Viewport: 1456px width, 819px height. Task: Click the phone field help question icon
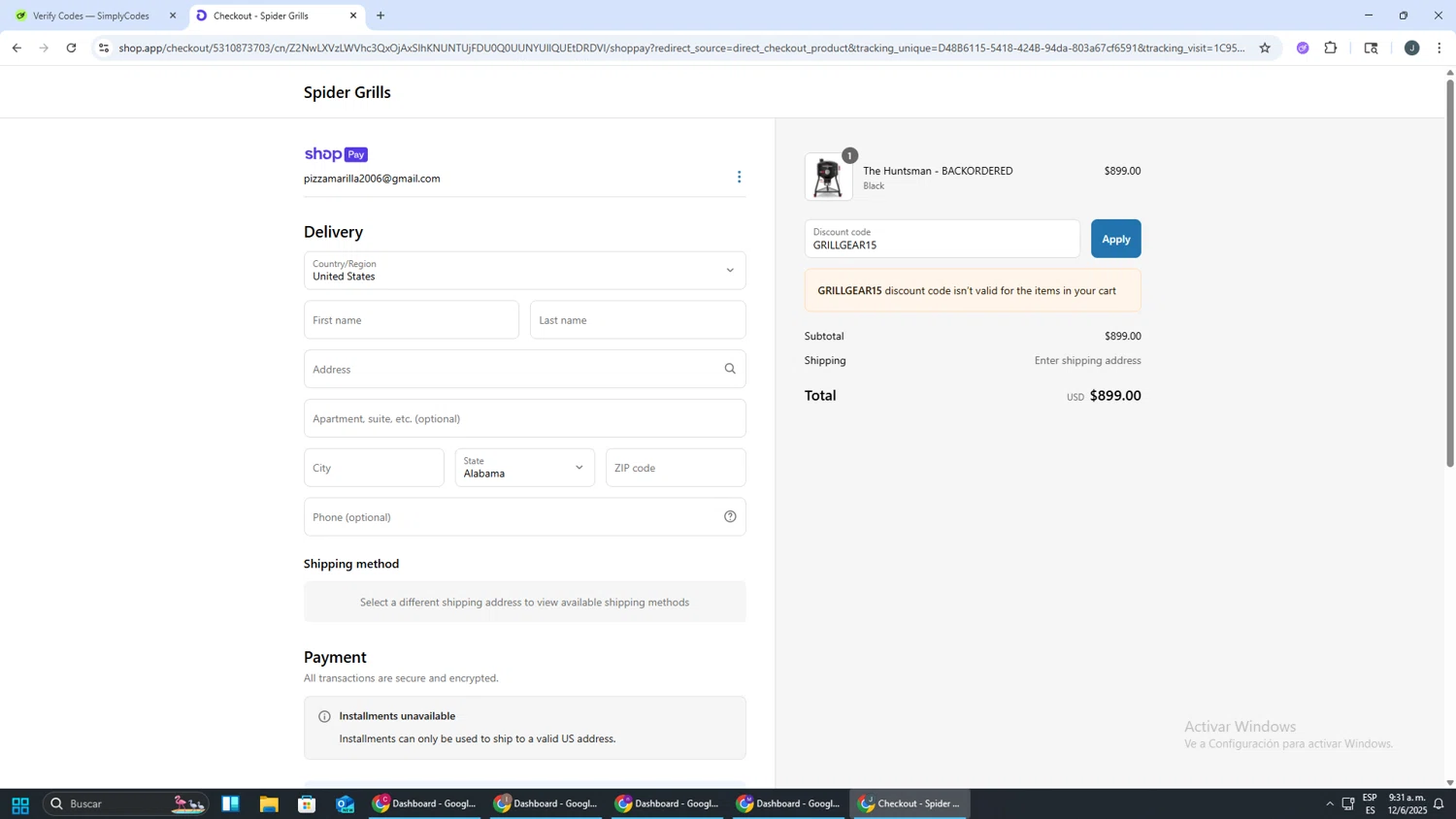pos(730,517)
